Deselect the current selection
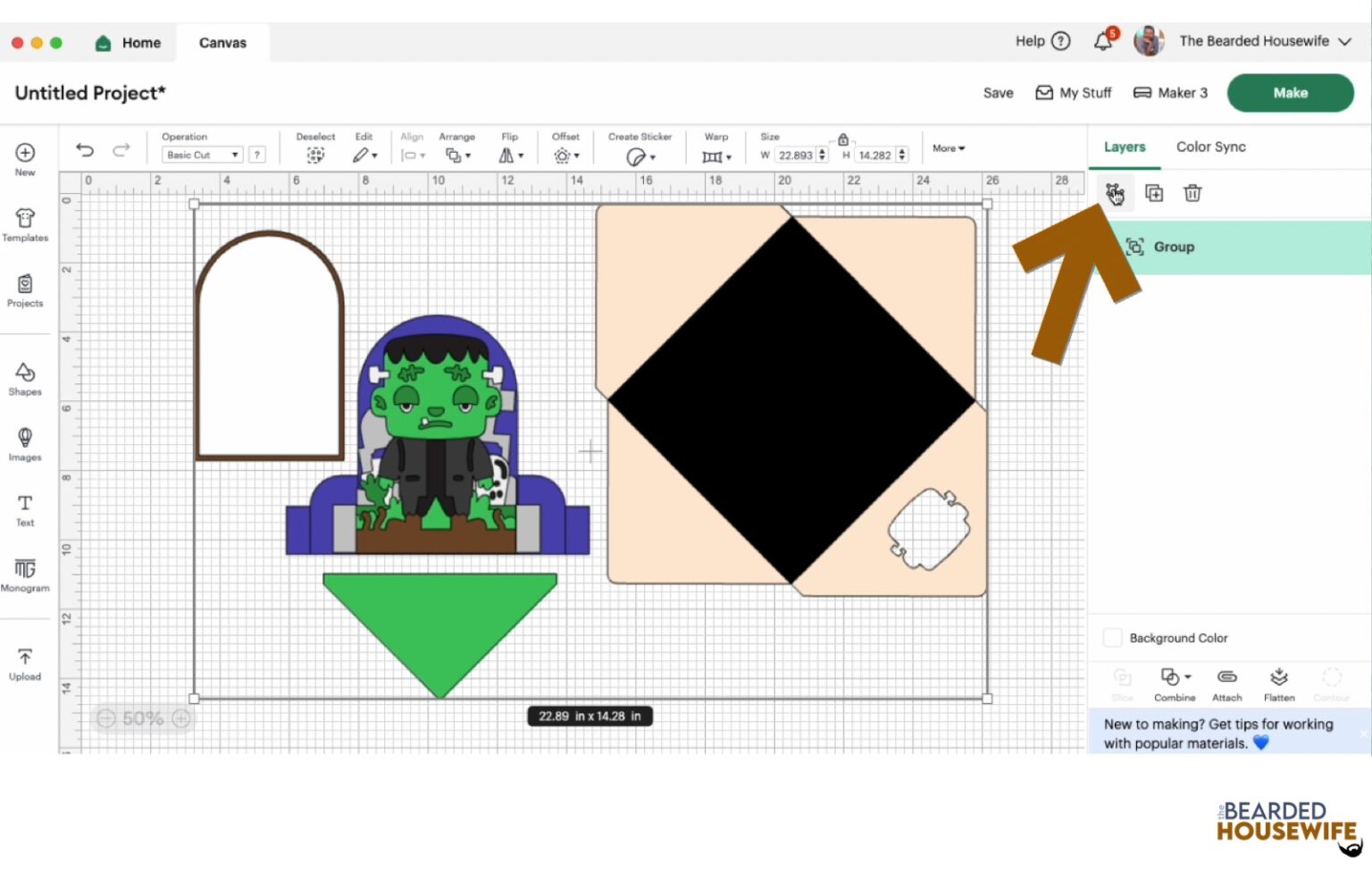The image size is (1372, 872). click(x=315, y=155)
